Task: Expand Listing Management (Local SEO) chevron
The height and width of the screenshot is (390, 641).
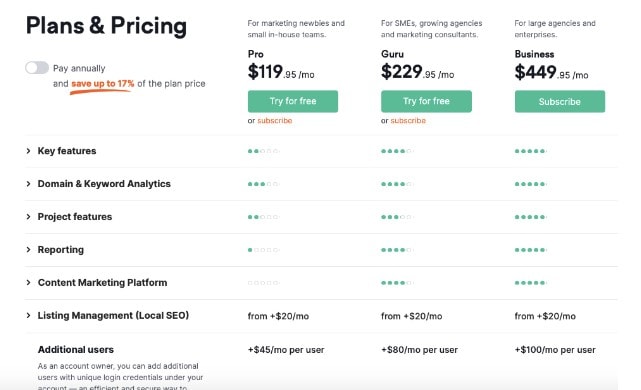Action: coord(28,316)
